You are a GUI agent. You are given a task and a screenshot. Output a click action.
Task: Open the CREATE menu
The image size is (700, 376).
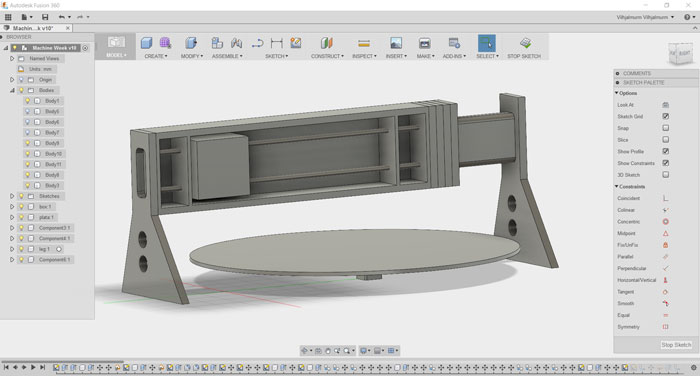[x=156, y=56]
